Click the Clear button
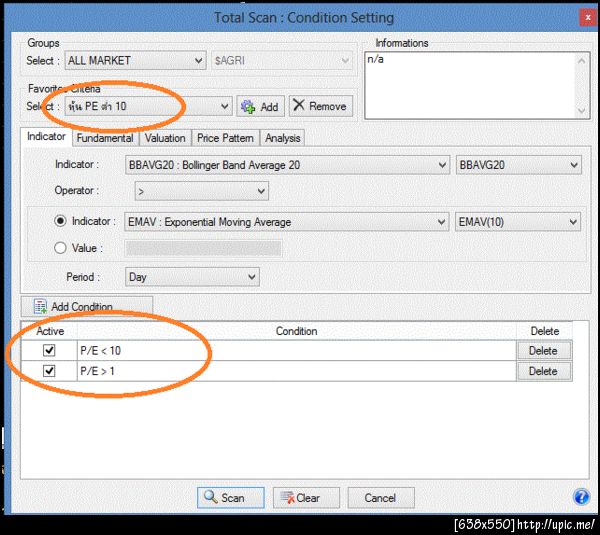Screen dimensions: 600x535 coord(306,497)
